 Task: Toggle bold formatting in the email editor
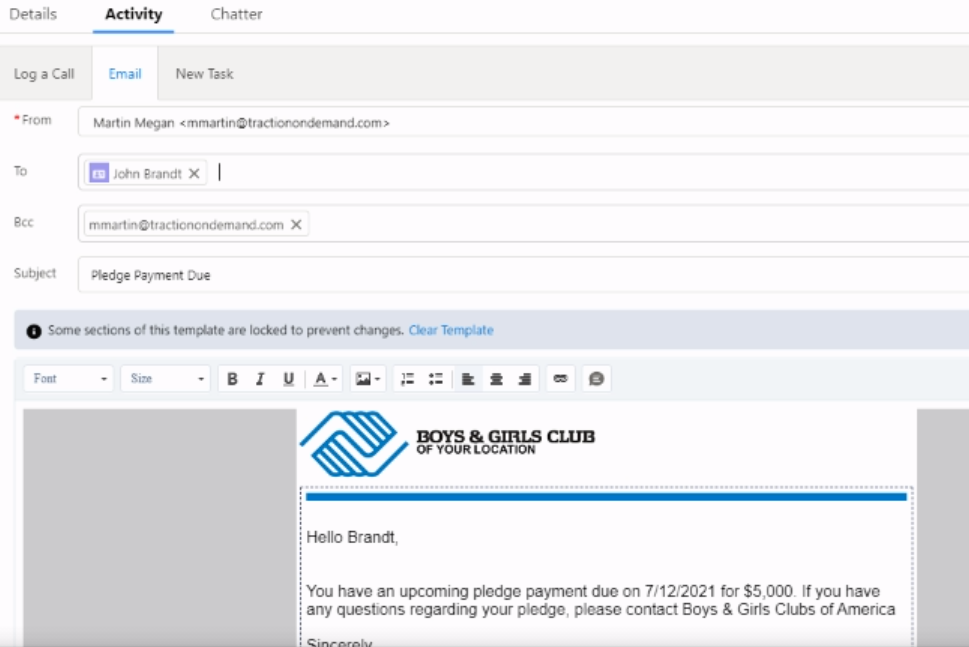[x=232, y=378]
